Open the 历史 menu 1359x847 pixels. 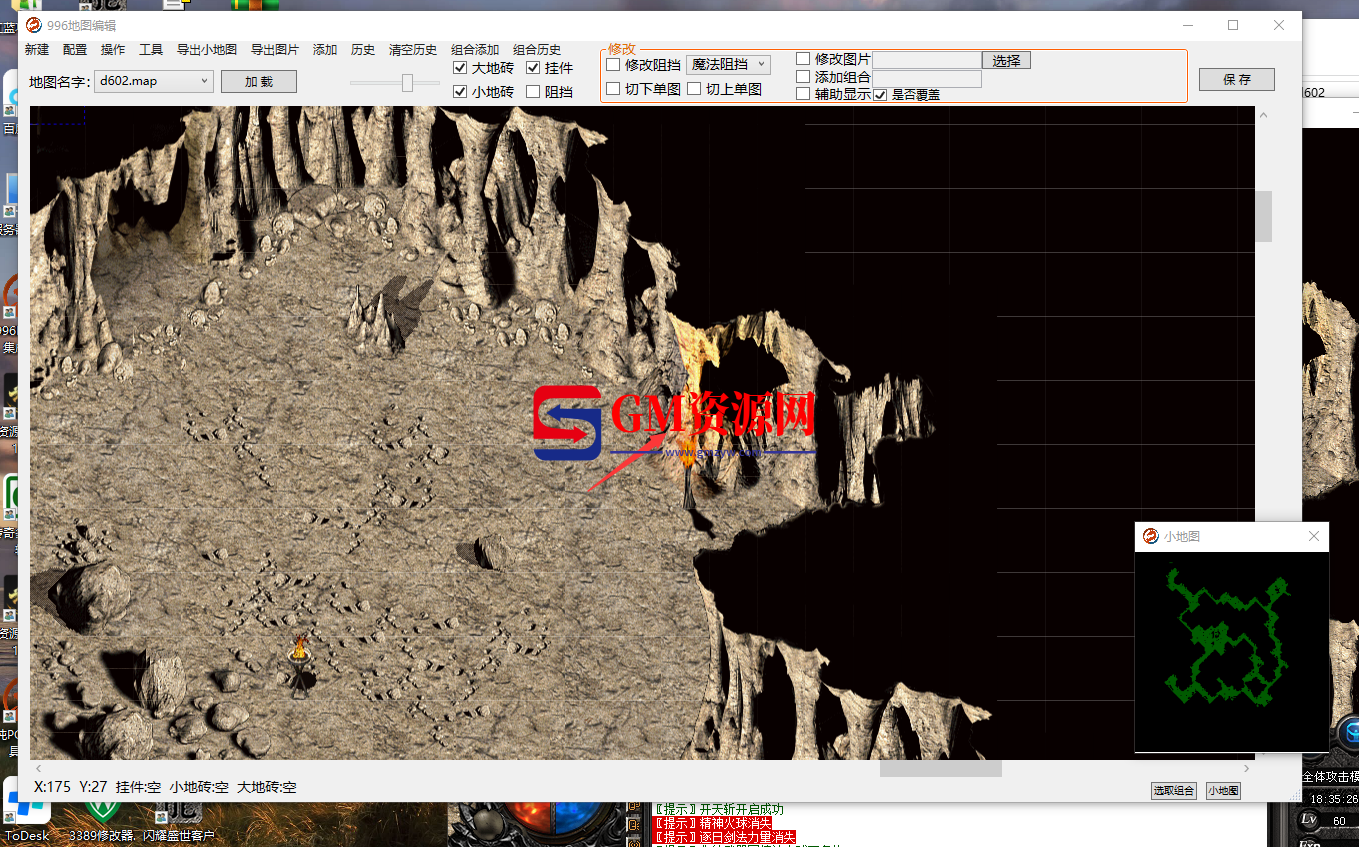click(x=363, y=50)
